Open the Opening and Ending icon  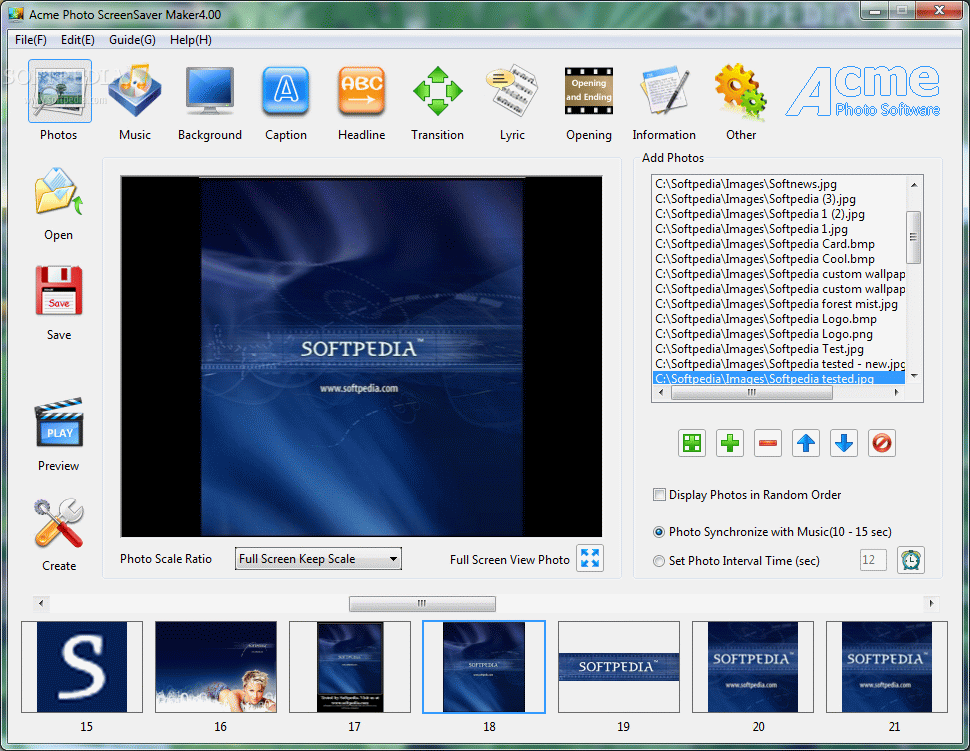click(x=588, y=91)
